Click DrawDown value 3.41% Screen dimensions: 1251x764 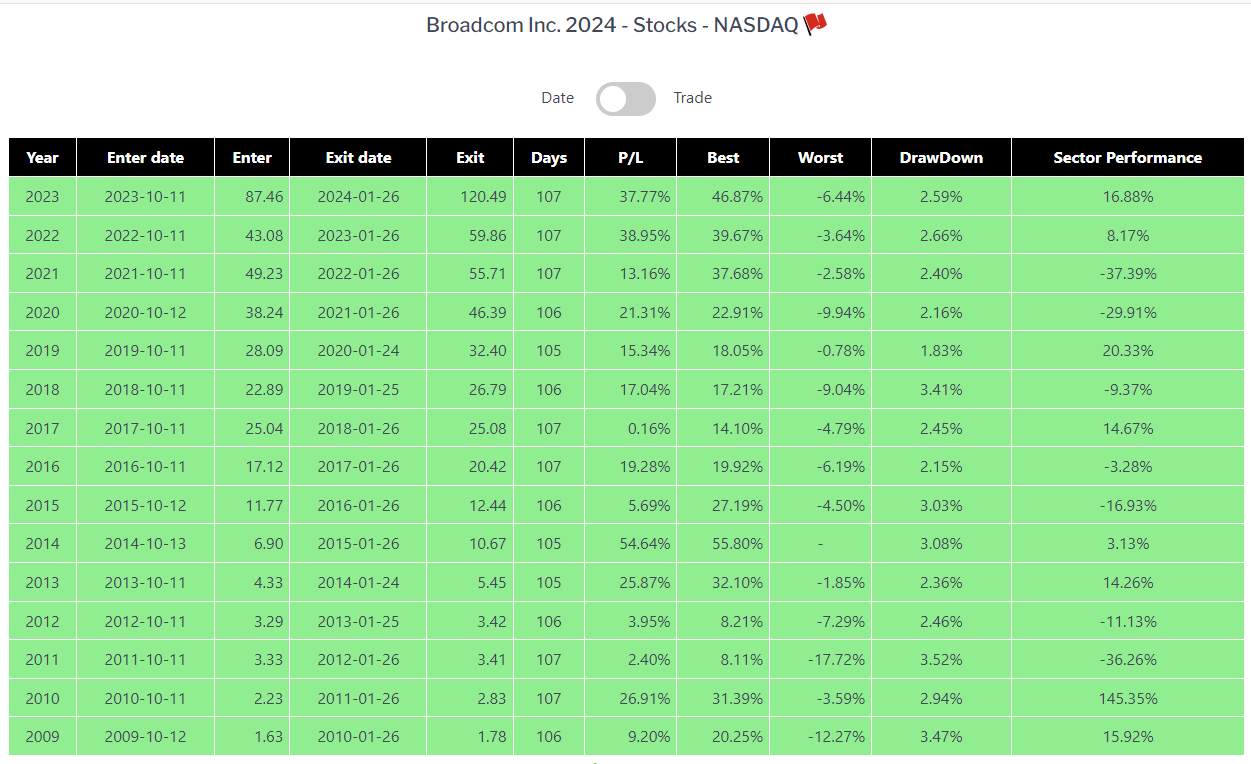pos(941,390)
